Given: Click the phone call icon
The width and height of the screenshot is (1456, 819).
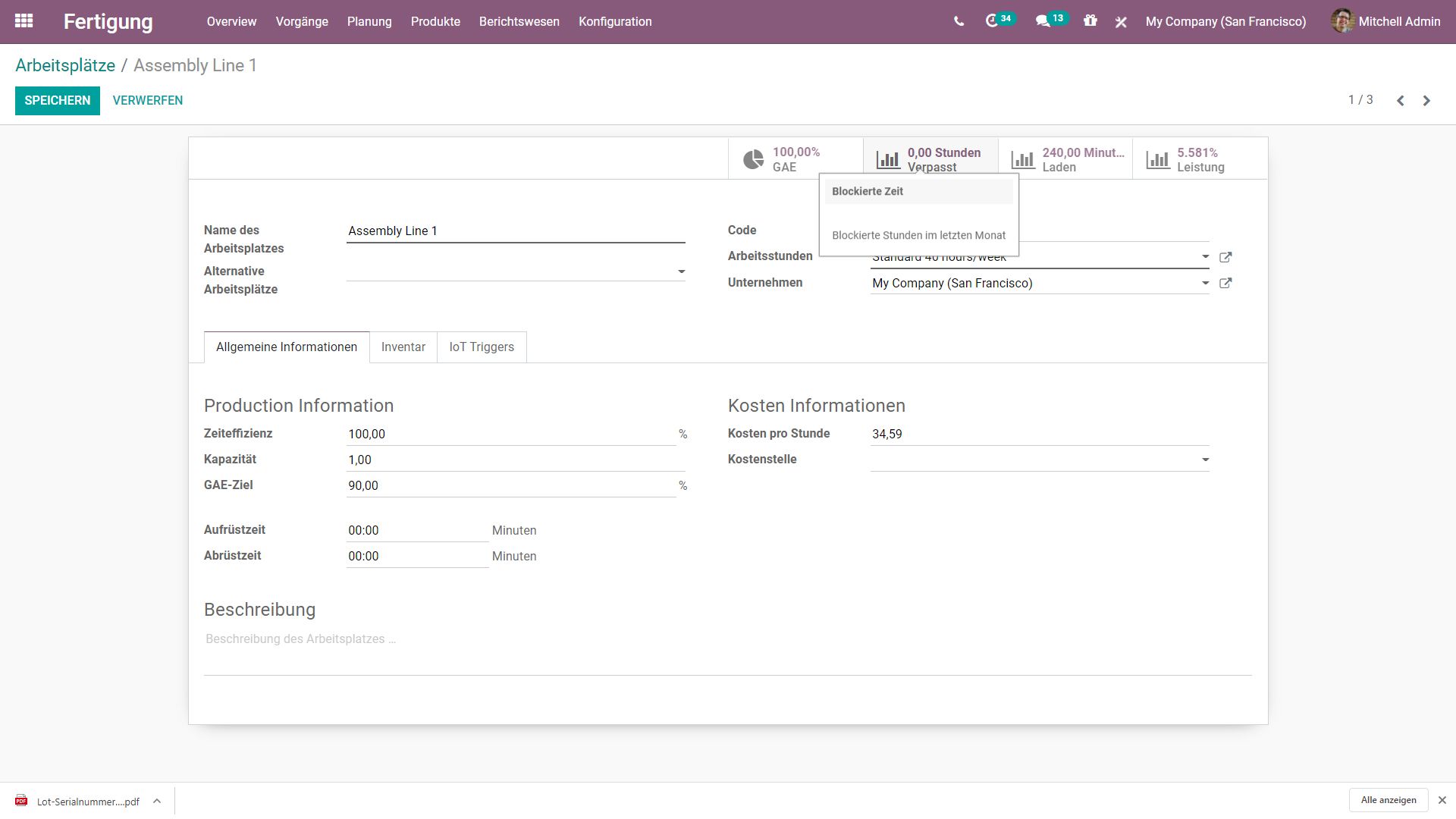Looking at the screenshot, I should [x=959, y=21].
